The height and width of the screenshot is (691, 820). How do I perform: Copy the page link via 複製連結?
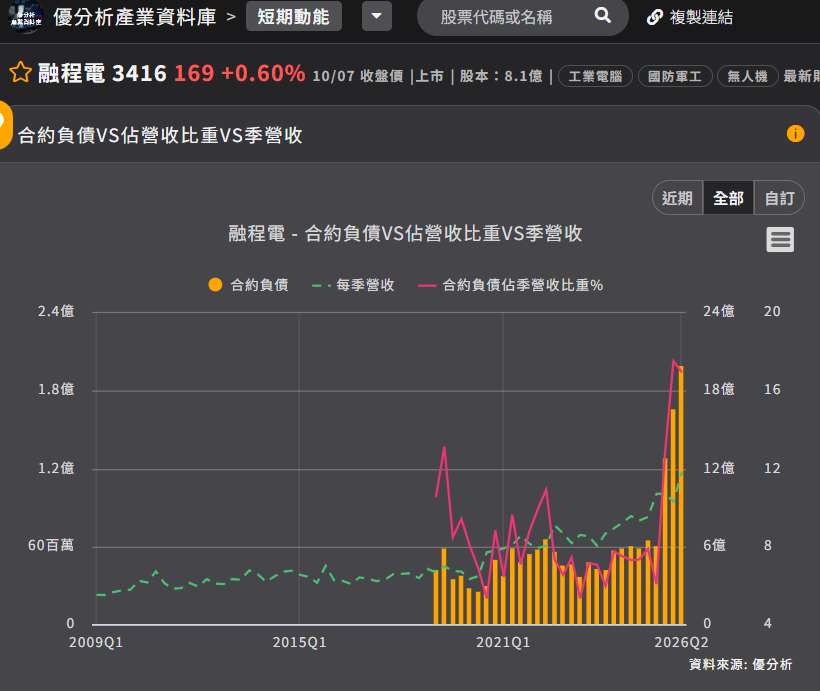point(690,18)
